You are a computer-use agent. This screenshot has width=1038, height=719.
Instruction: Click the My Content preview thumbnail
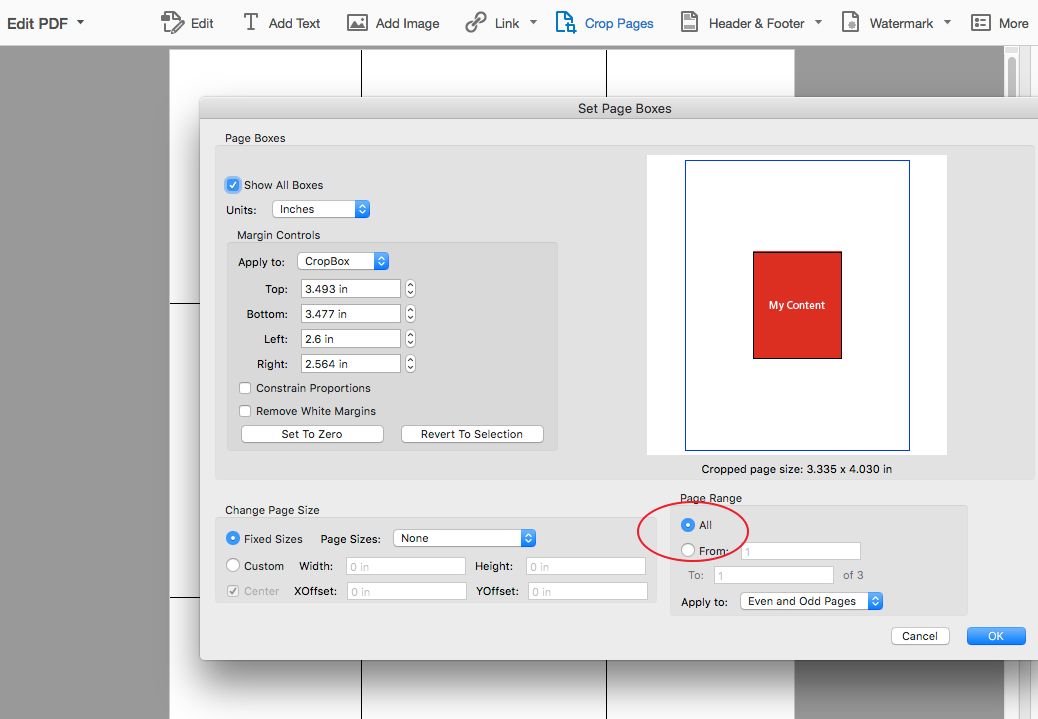(x=797, y=305)
